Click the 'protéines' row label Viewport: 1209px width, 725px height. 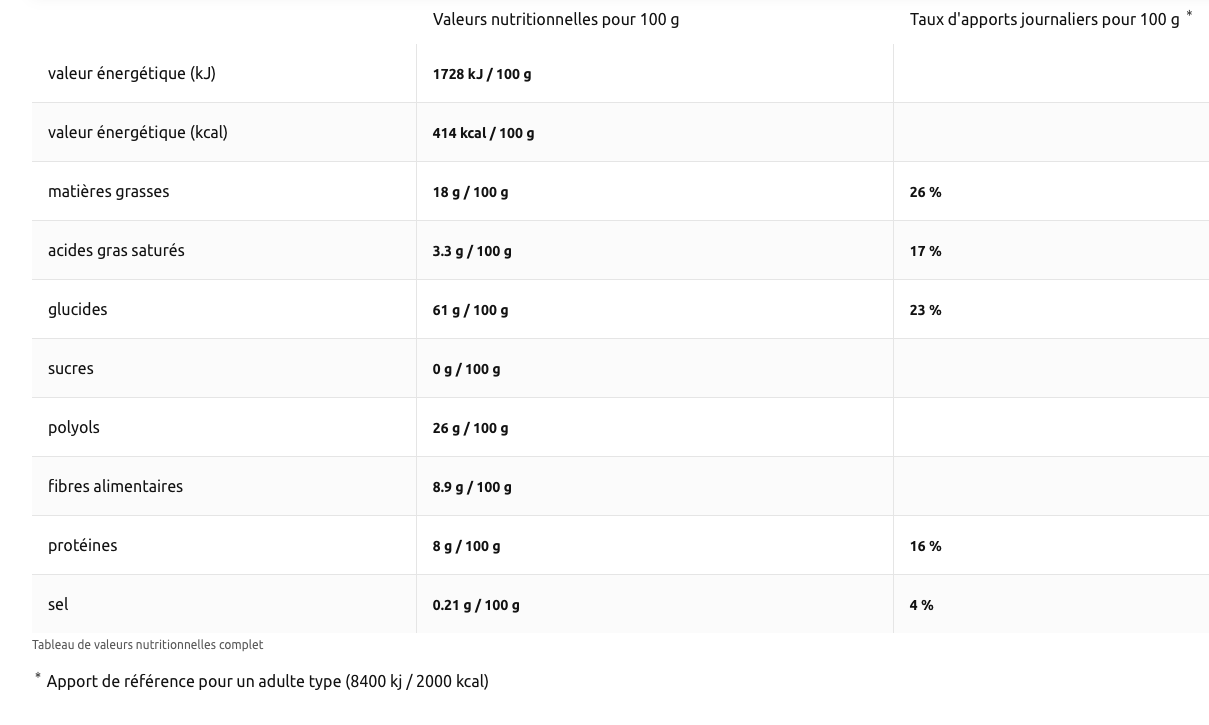[82, 545]
